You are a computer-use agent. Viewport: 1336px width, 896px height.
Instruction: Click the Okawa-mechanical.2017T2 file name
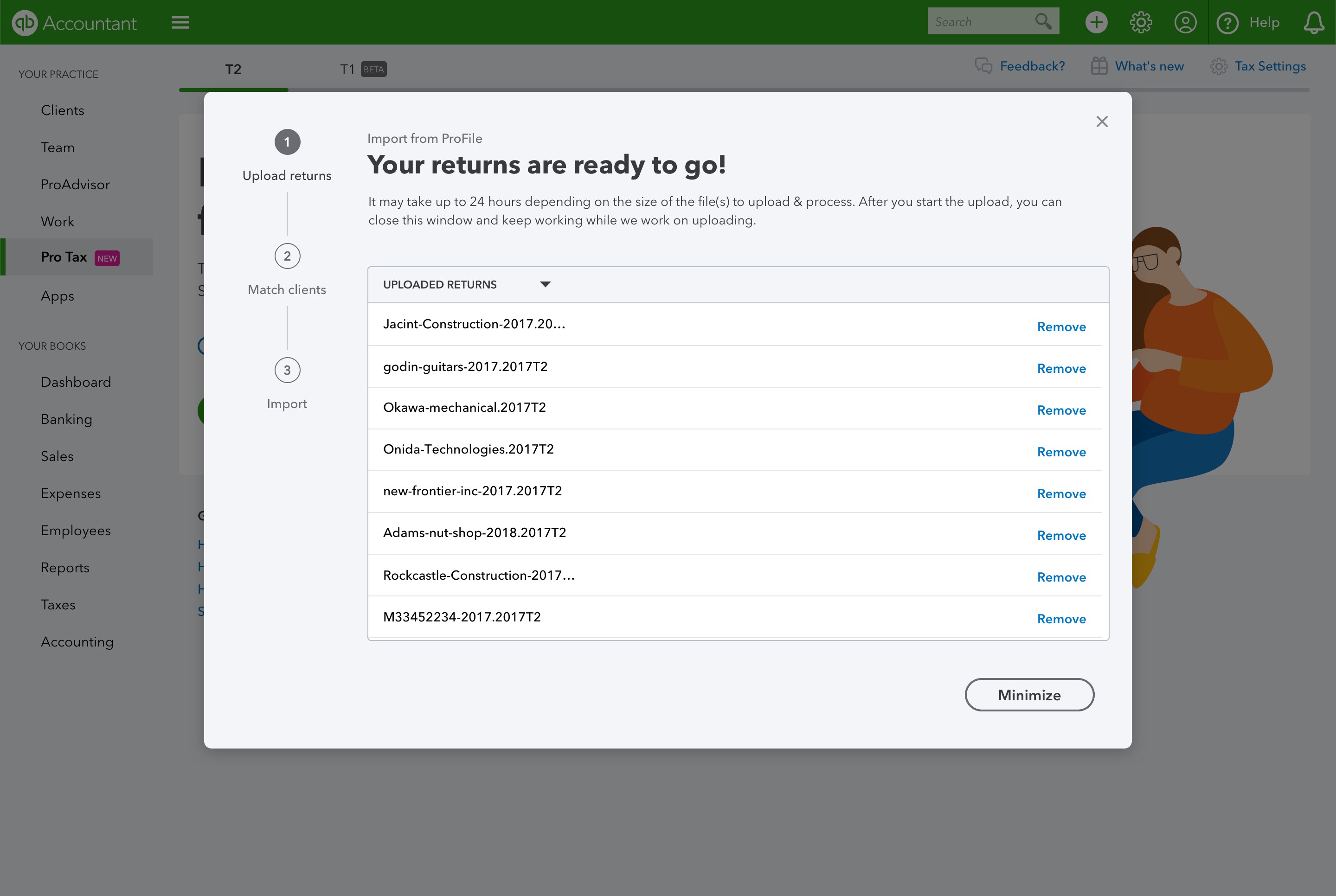click(x=464, y=408)
